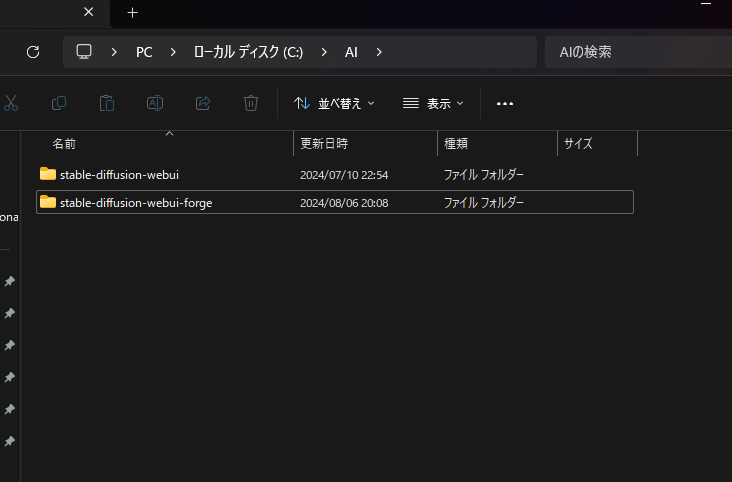The height and width of the screenshot is (482, 732).
Task: Click the 種類 column header
Action: click(456, 144)
